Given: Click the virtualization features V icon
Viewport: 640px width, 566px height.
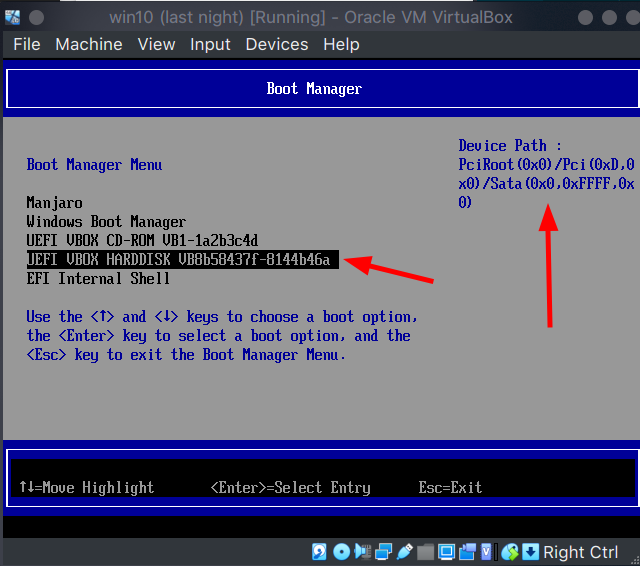Looking at the screenshot, I should 487,552.
